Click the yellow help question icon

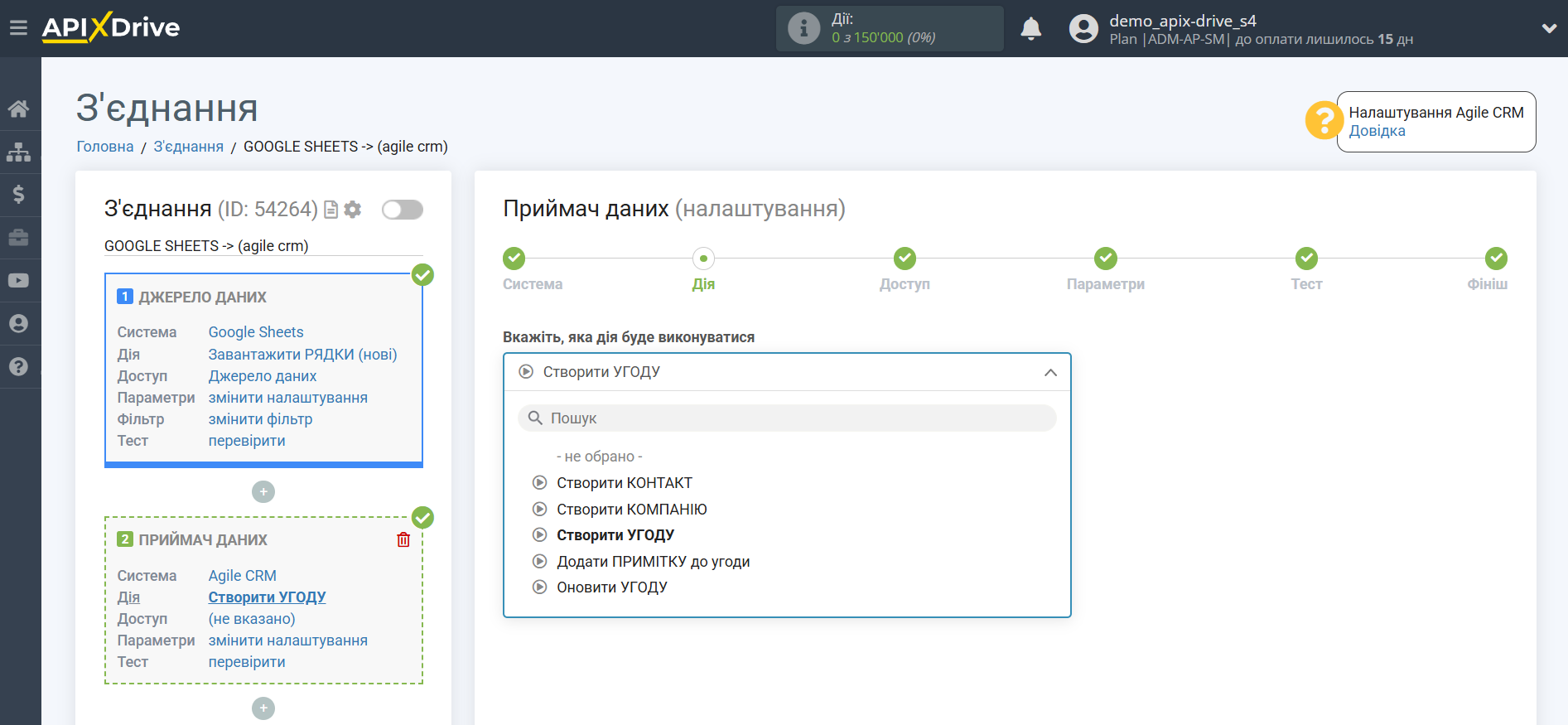click(x=1324, y=121)
